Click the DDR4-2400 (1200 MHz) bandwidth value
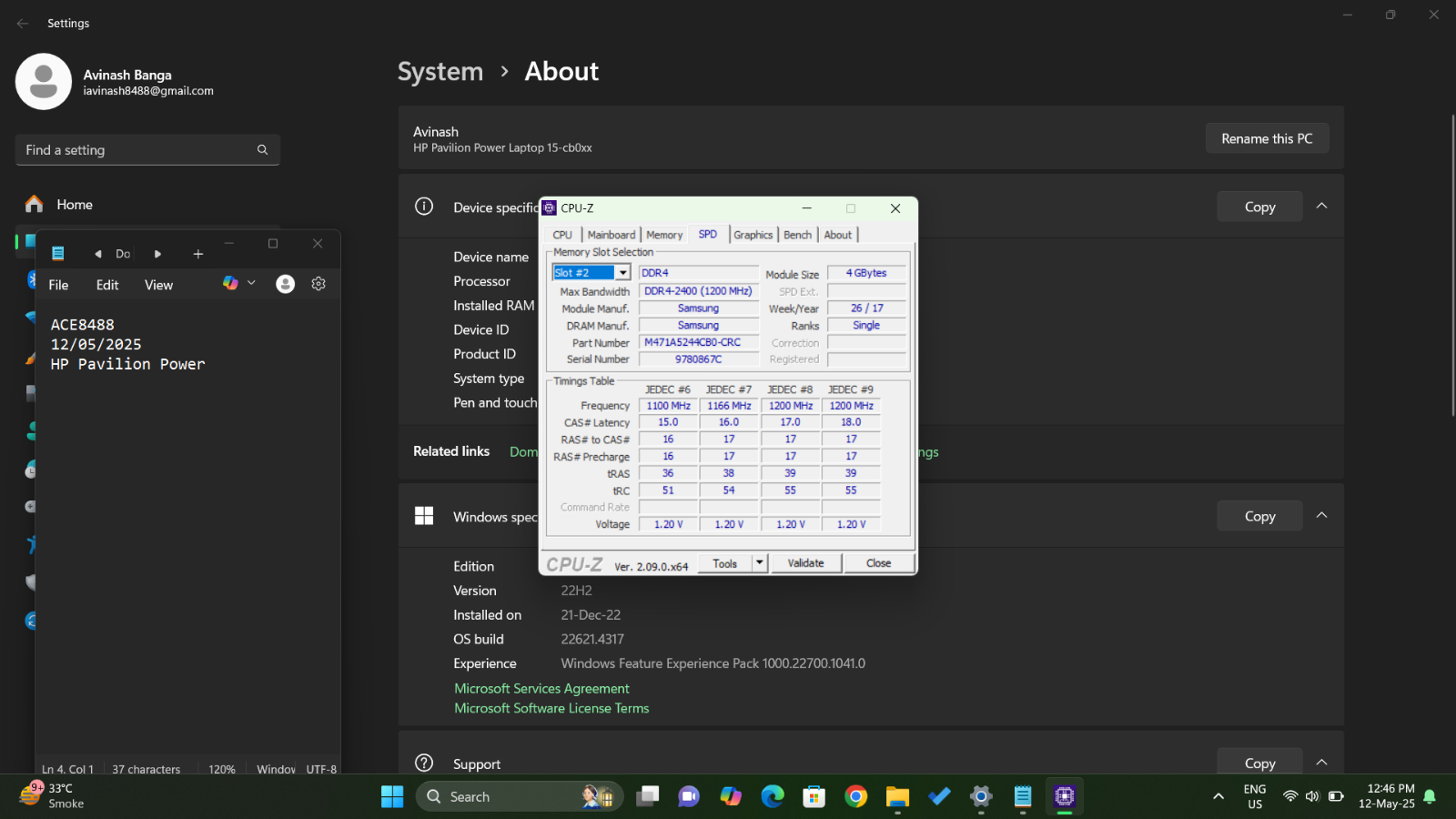Screen dimensions: 1456x819 699,291
